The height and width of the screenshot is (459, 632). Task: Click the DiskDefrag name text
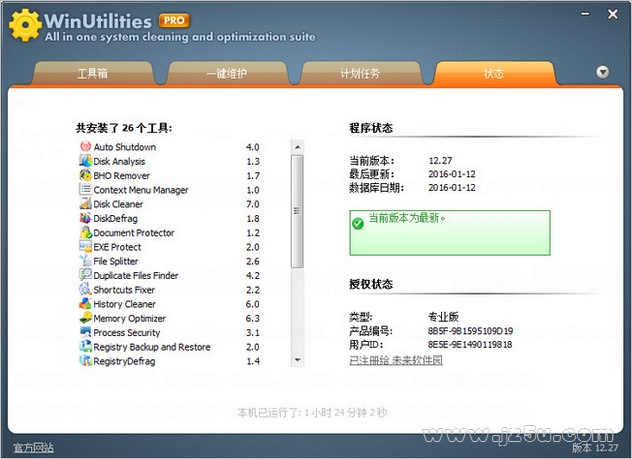click(x=115, y=218)
